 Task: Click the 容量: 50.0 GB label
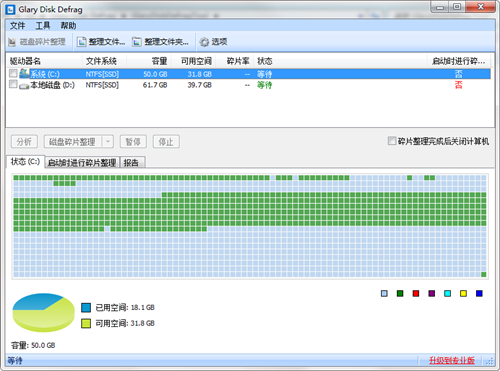tap(33, 345)
